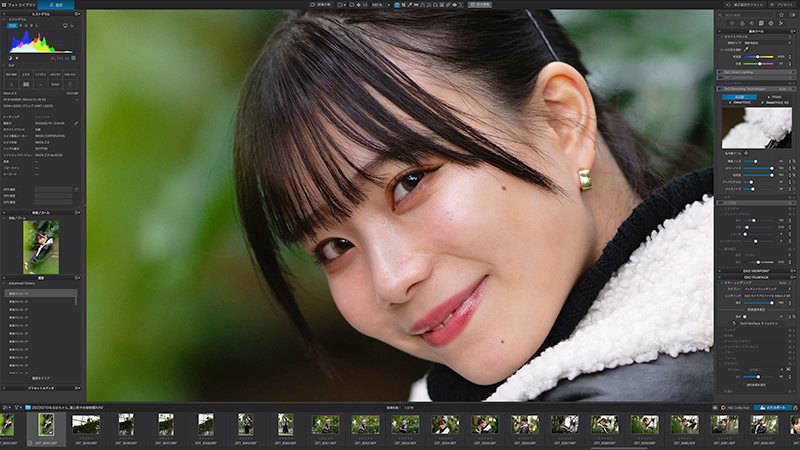
Task: Open the color rendering category dropdown
Action: 767,289
